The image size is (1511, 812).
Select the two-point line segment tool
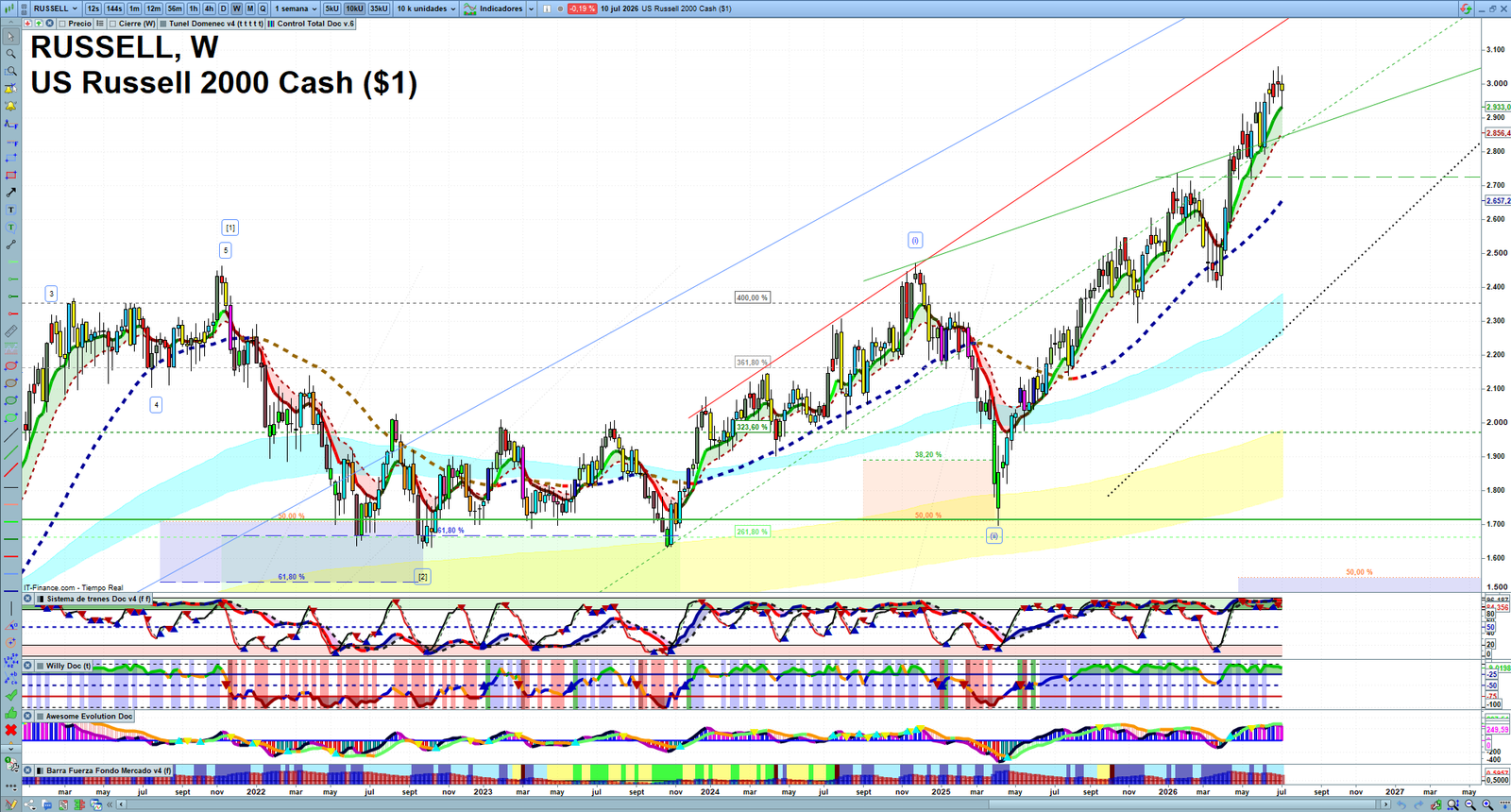click(10, 245)
